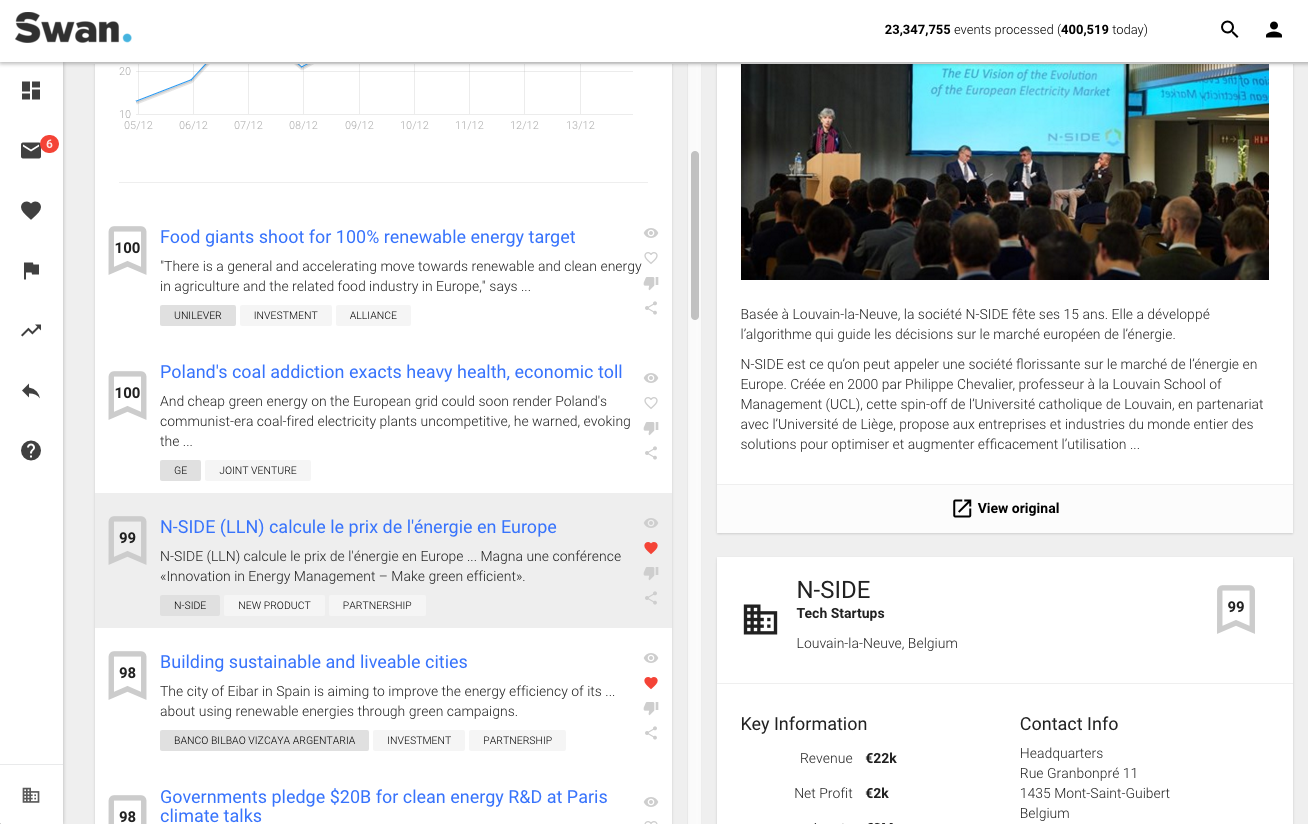Click the trend line chart at 08/12
This screenshot has height=824, width=1308.
click(x=303, y=66)
